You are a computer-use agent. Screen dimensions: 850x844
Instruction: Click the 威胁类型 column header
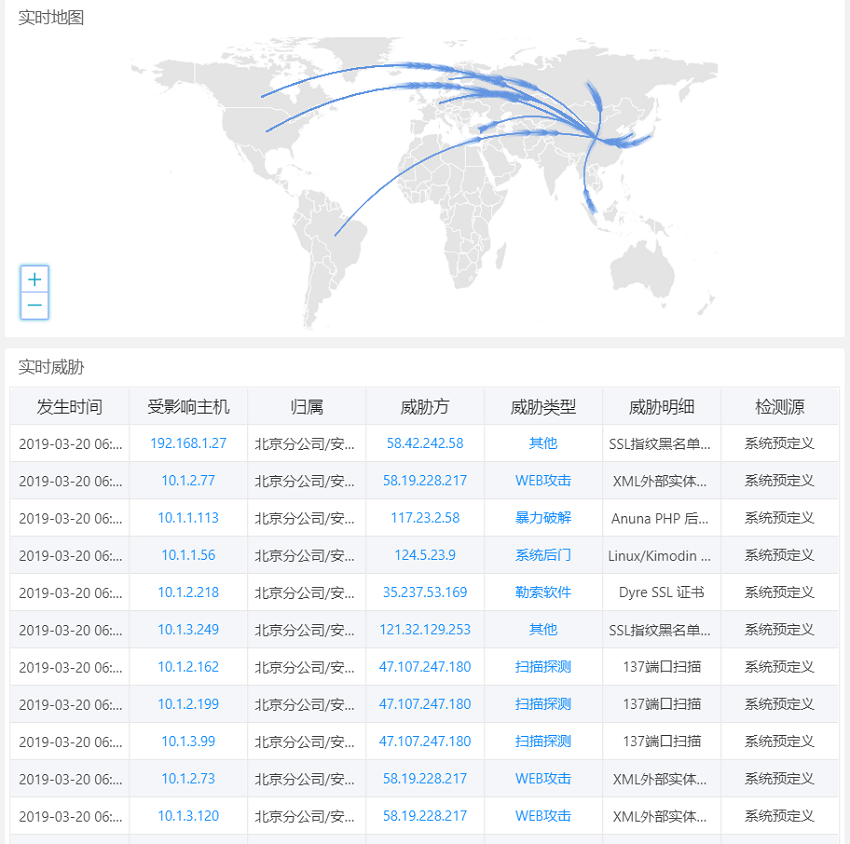pos(543,407)
